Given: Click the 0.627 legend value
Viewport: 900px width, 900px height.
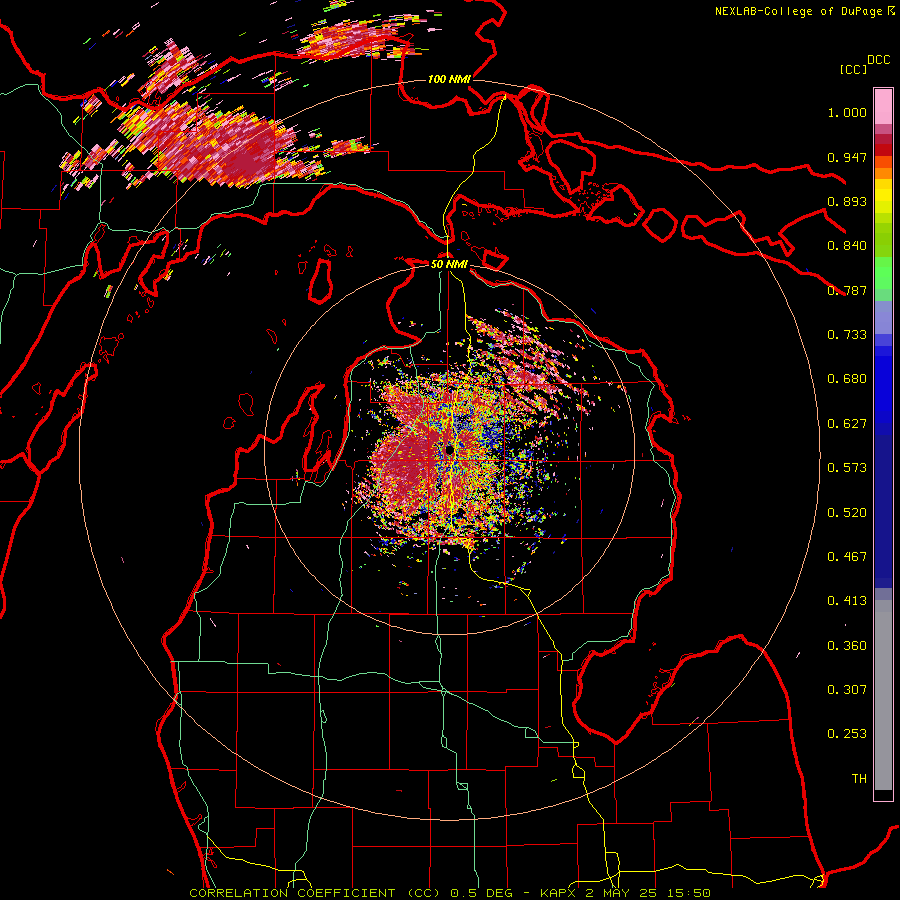Looking at the screenshot, I should click(x=847, y=424).
